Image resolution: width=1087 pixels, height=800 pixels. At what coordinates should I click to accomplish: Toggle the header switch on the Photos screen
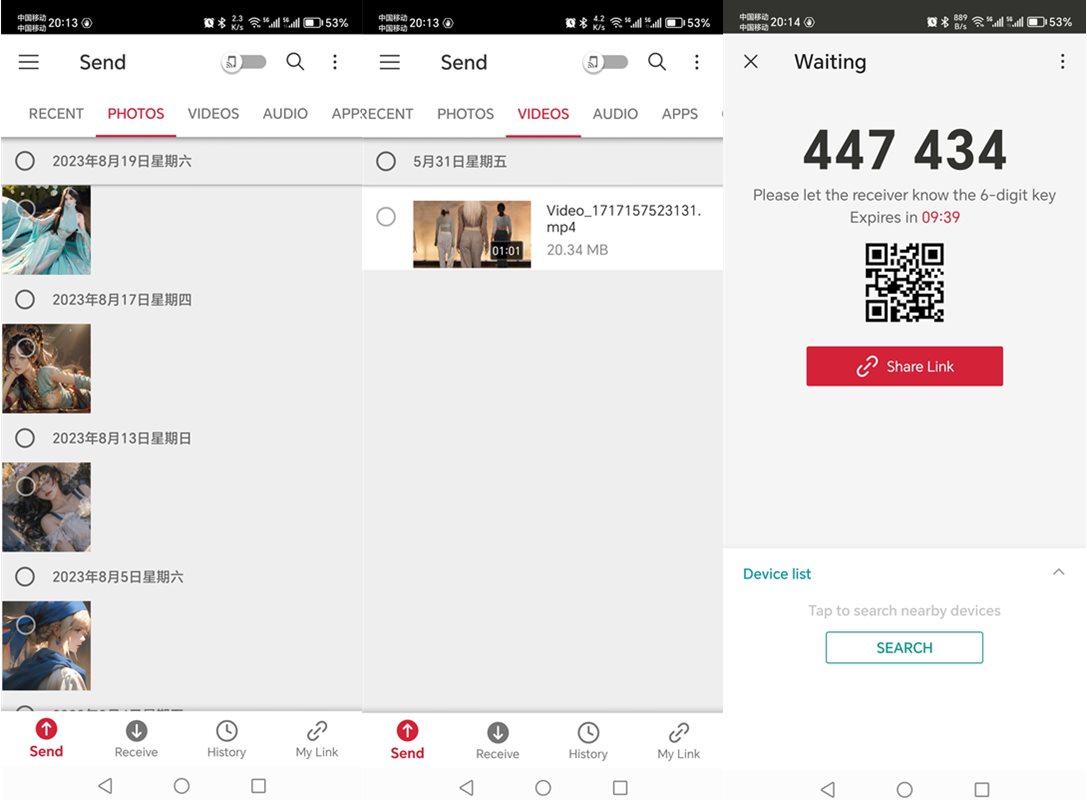(245, 62)
